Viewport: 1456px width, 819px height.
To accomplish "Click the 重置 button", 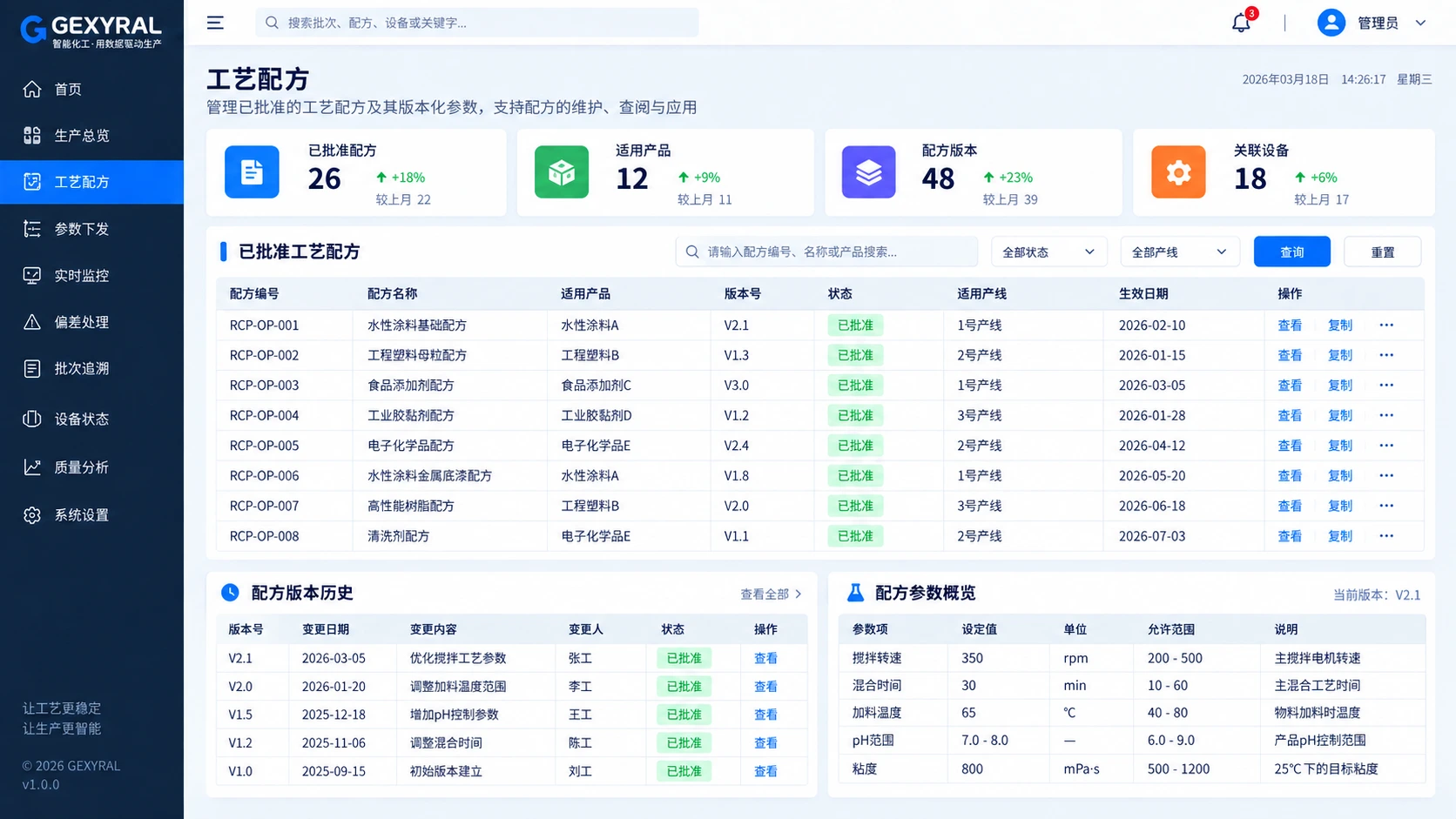I will [x=1382, y=252].
